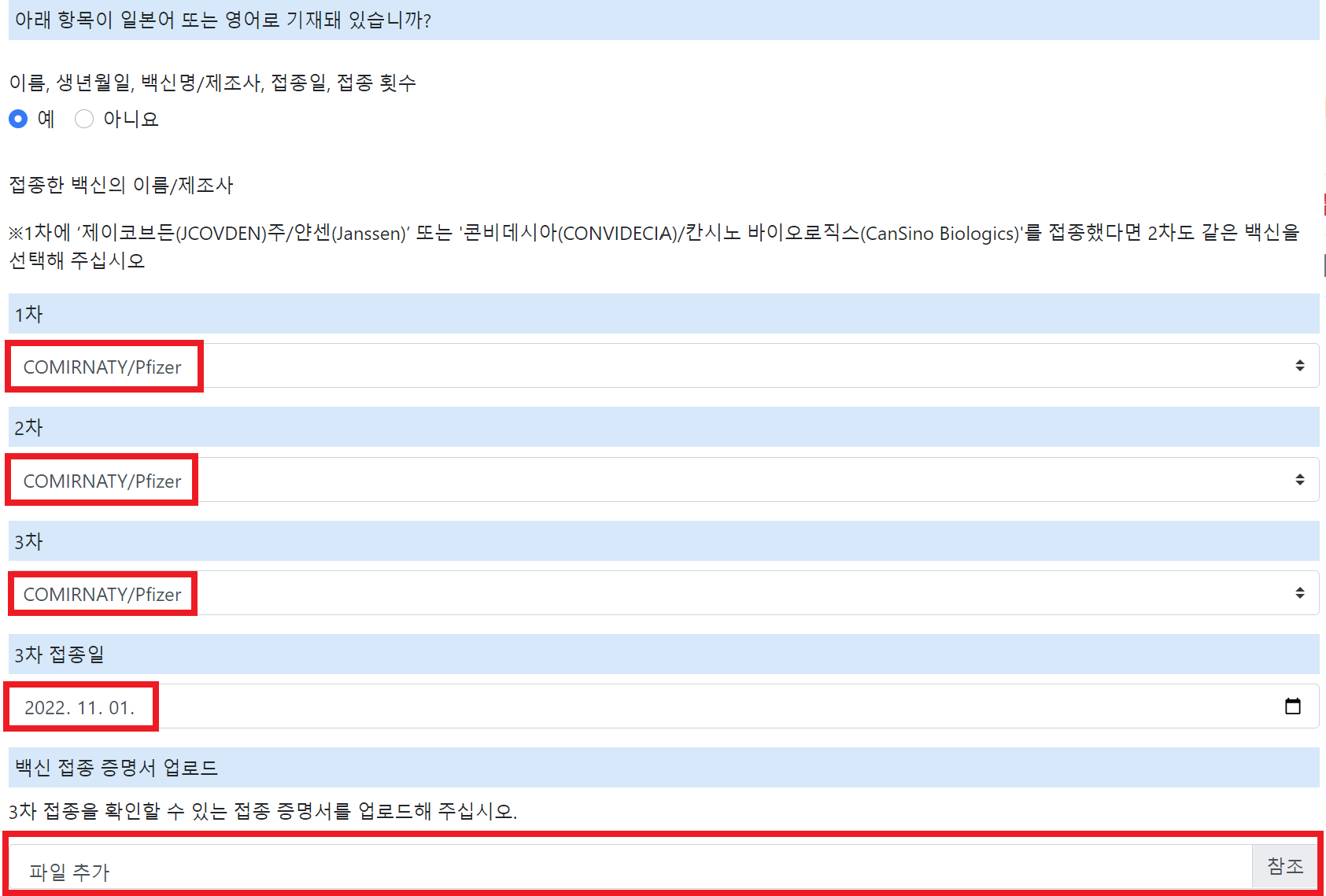This screenshot has height=896, width=1326.
Task: Click the '3차 접종을 확인할 수 있는' instruction text
Action: [x=263, y=811]
